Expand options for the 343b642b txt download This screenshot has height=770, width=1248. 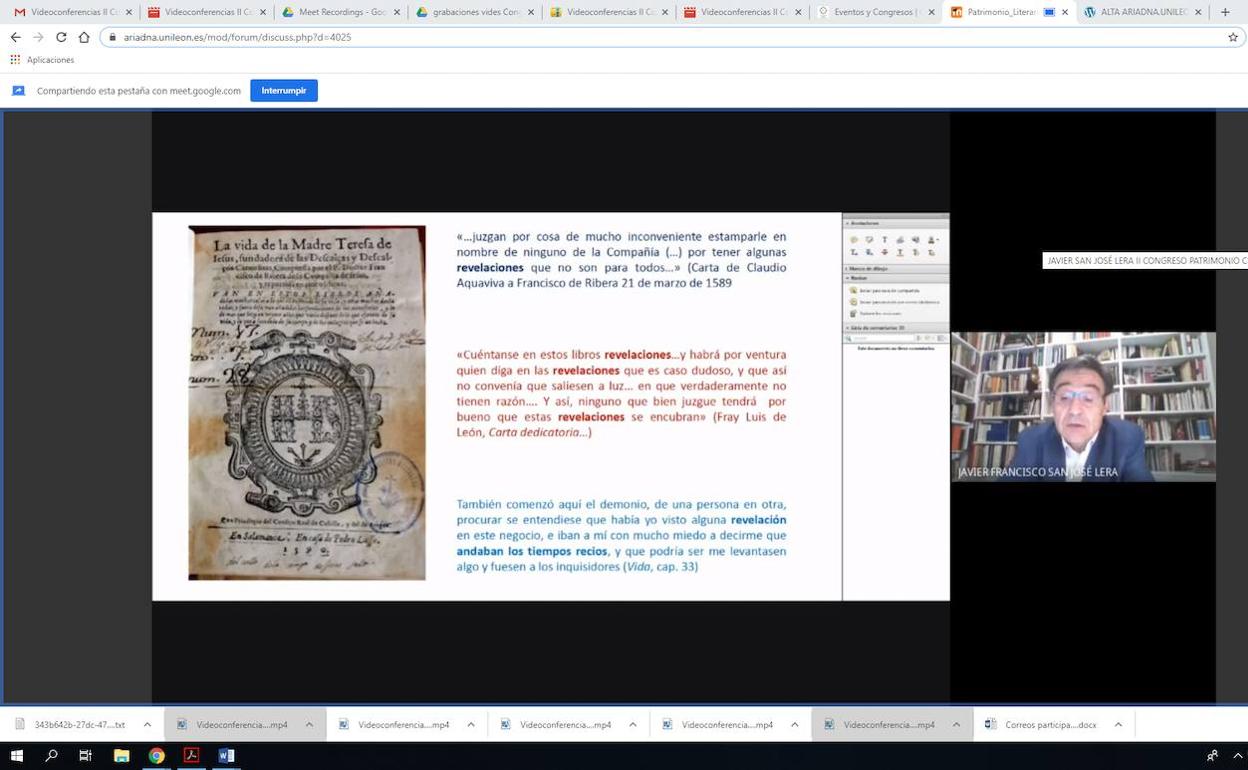click(147, 725)
